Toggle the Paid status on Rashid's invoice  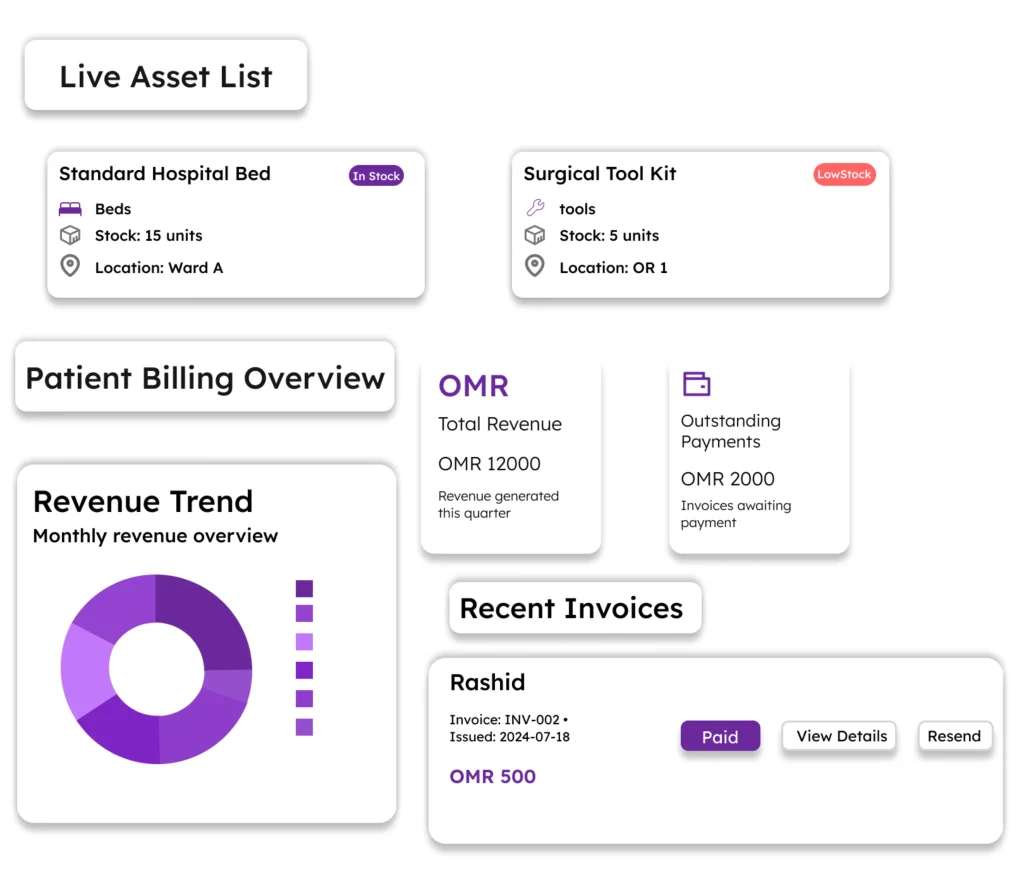point(720,736)
